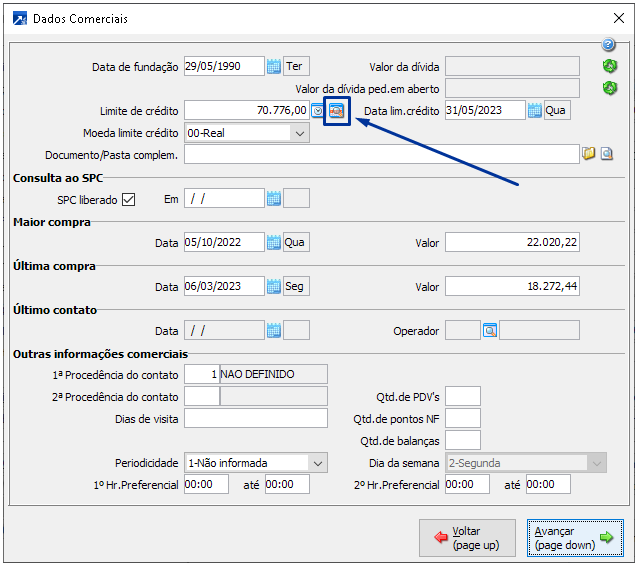The width and height of the screenshot is (639, 567).
Task: Open calendar for Última compra date
Action: (x=273, y=287)
